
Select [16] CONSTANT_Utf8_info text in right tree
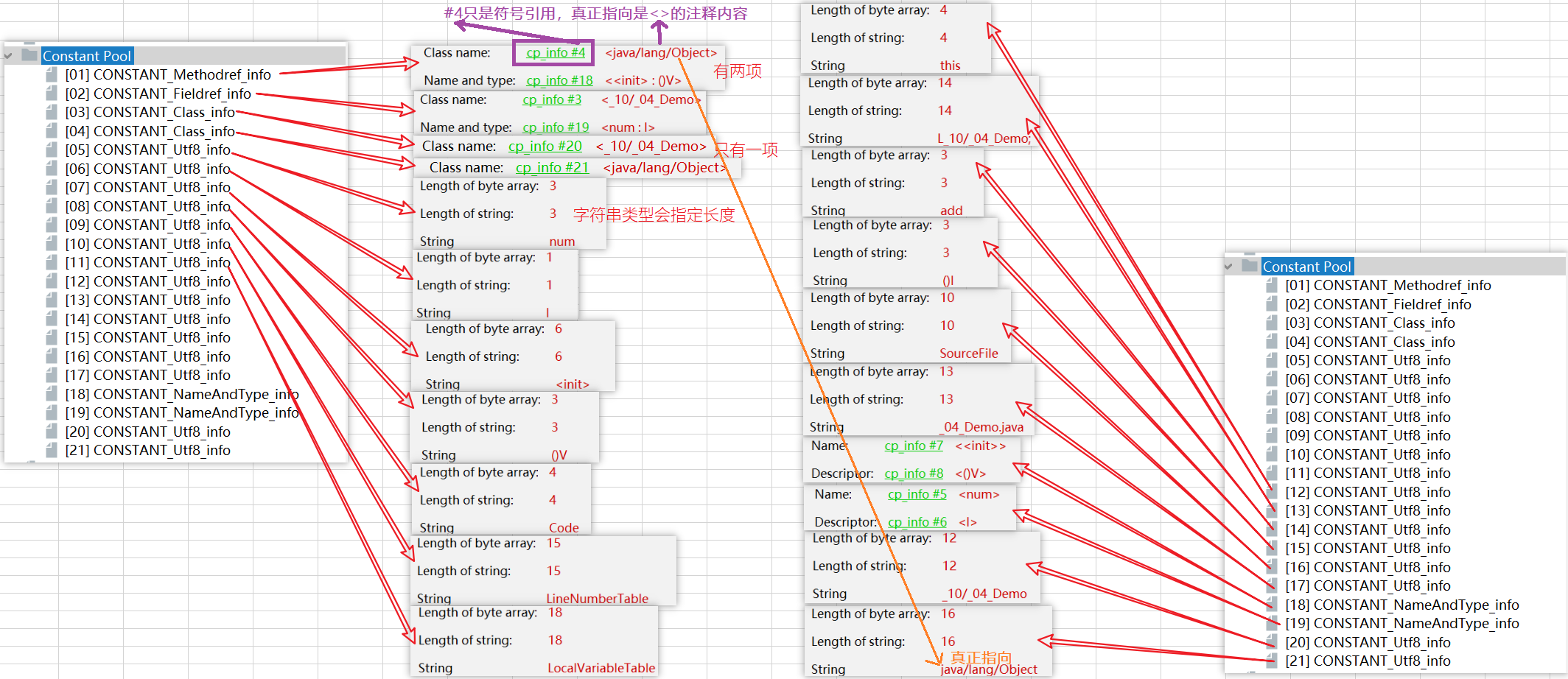1368,567
